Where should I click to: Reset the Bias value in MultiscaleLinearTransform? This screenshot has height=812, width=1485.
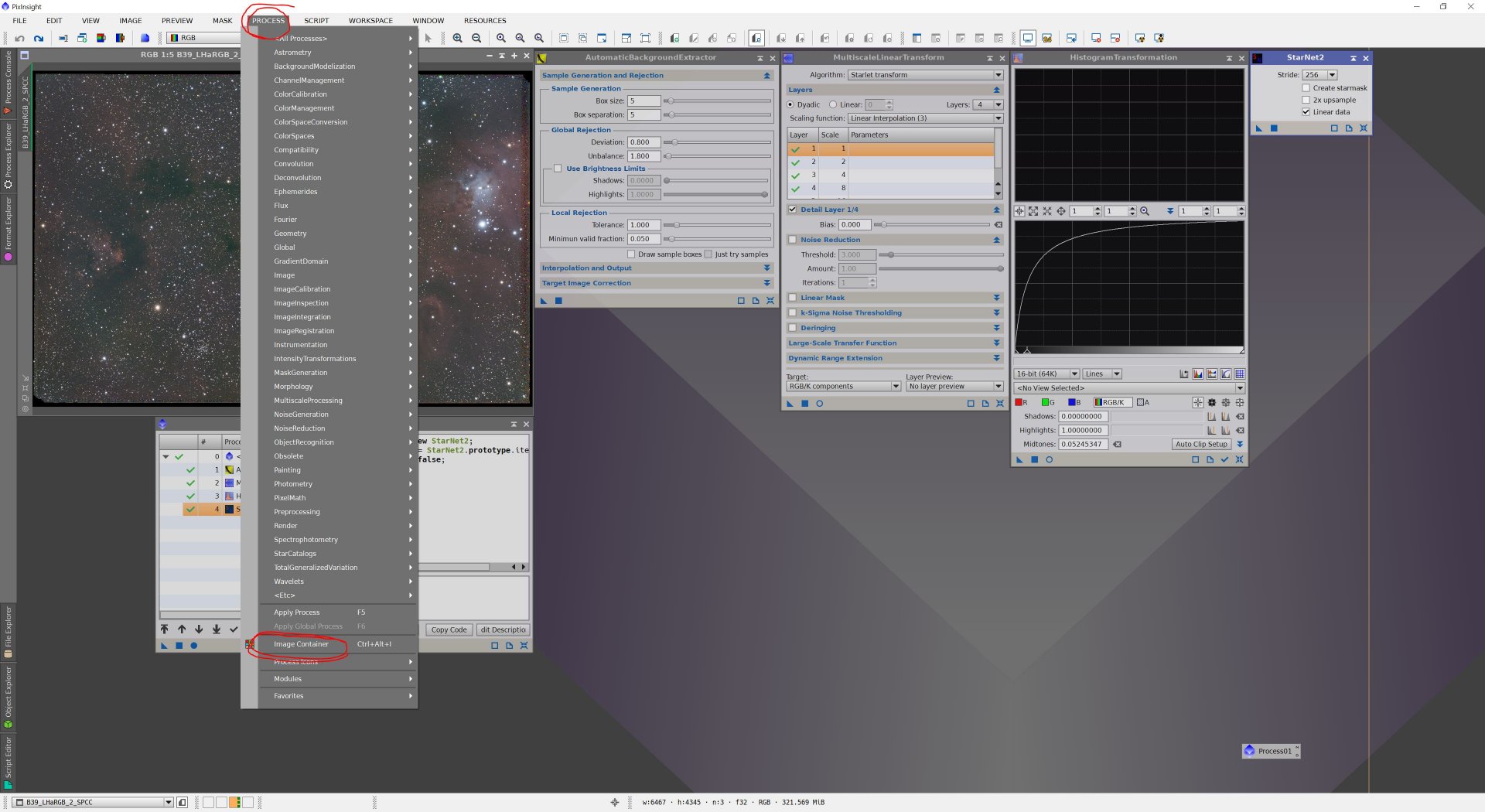999,225
